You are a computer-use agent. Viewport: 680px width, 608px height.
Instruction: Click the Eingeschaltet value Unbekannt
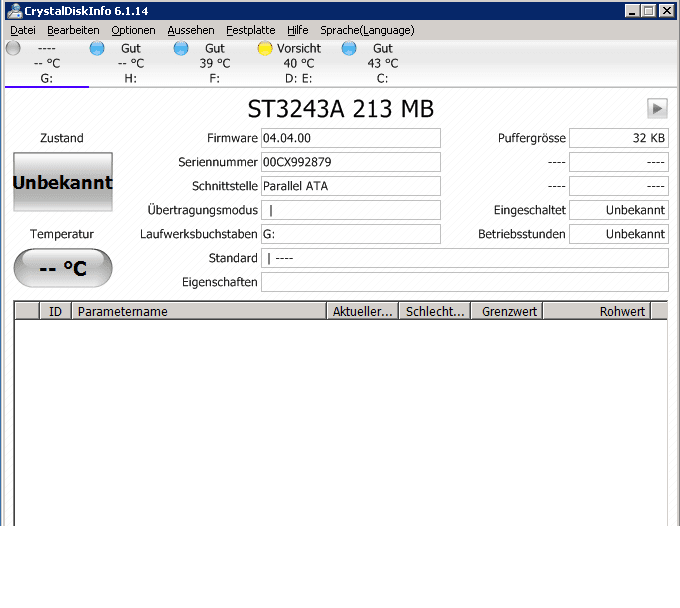click(x=619, y=210)
